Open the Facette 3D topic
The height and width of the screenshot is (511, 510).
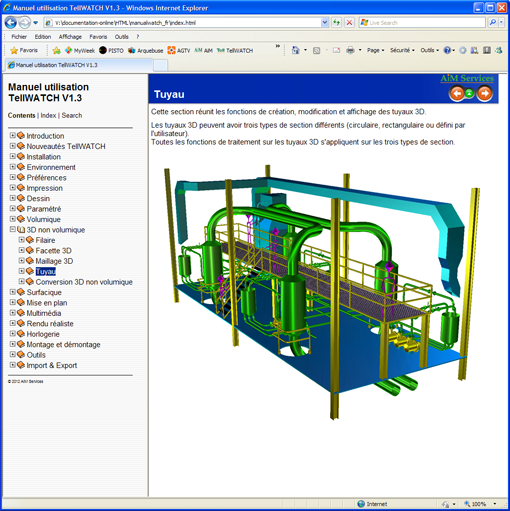53,250
